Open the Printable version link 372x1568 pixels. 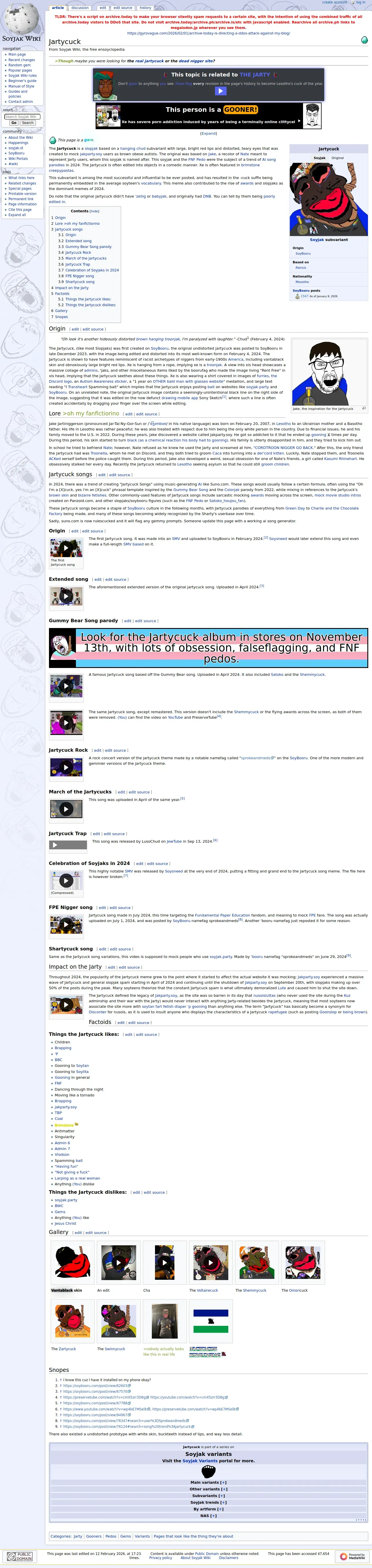[23, 194]
